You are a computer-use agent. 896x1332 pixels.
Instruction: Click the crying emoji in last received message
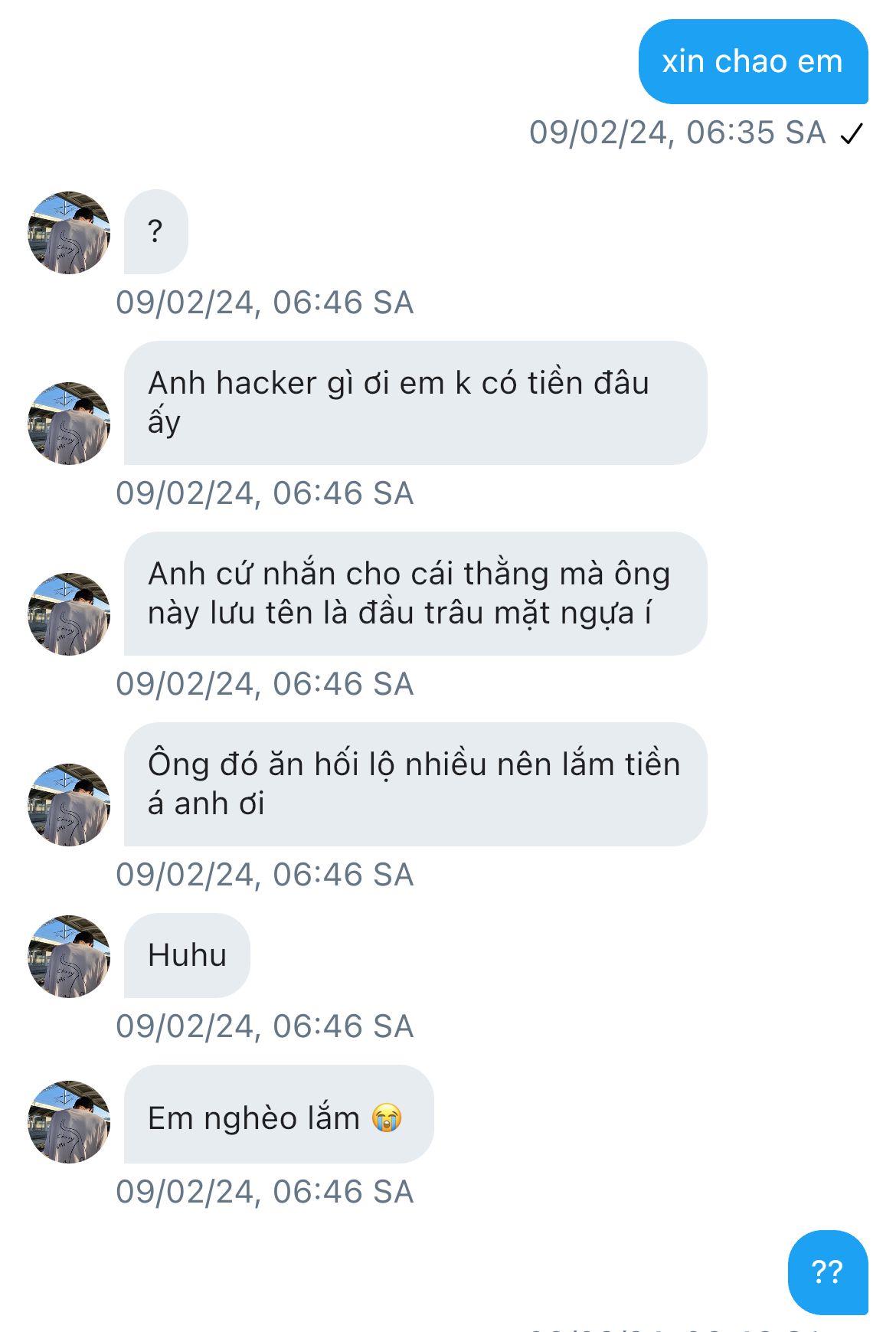click(x=387, y=1118)
